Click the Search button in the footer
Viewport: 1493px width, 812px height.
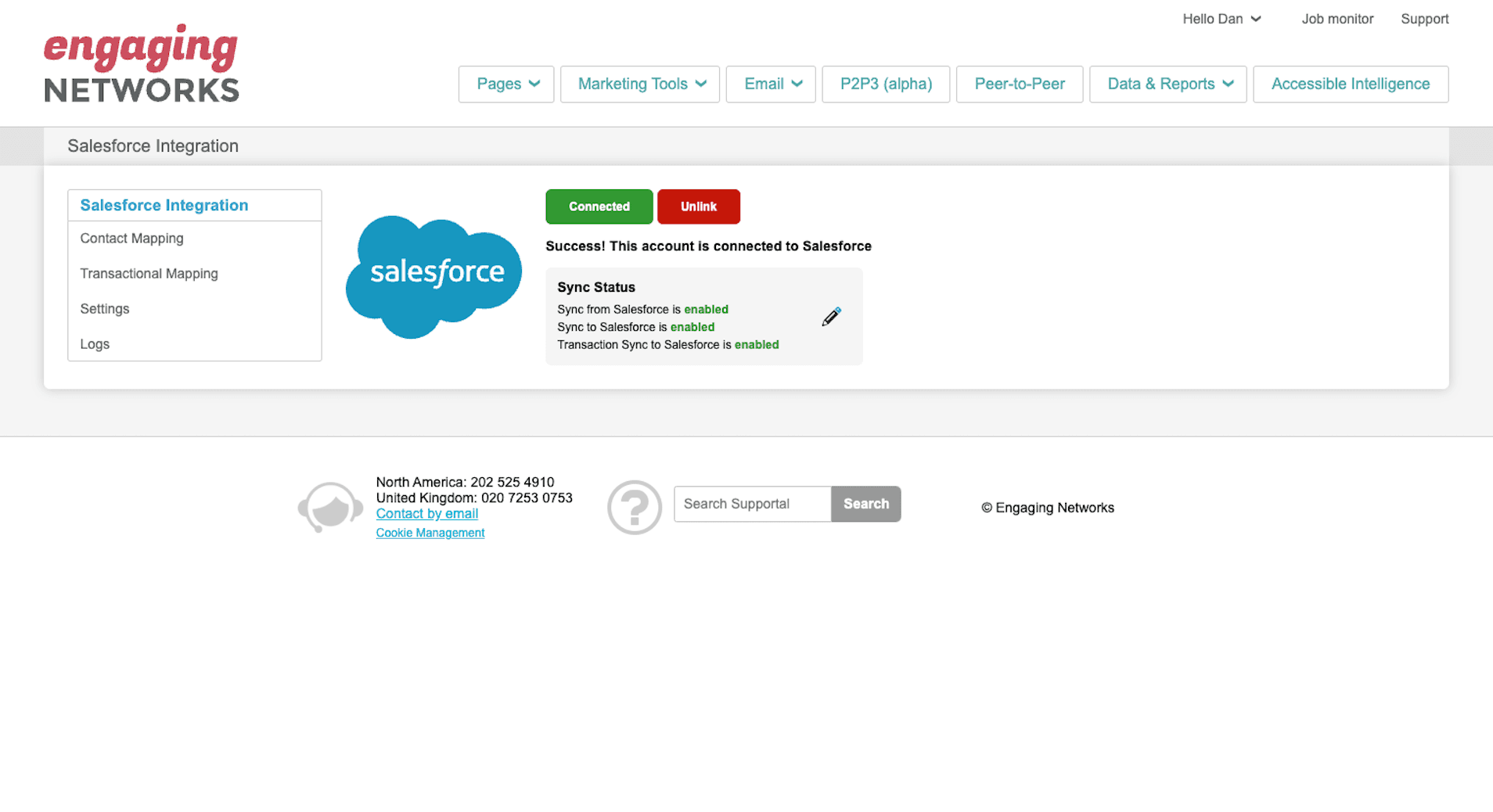coord(866,504)
